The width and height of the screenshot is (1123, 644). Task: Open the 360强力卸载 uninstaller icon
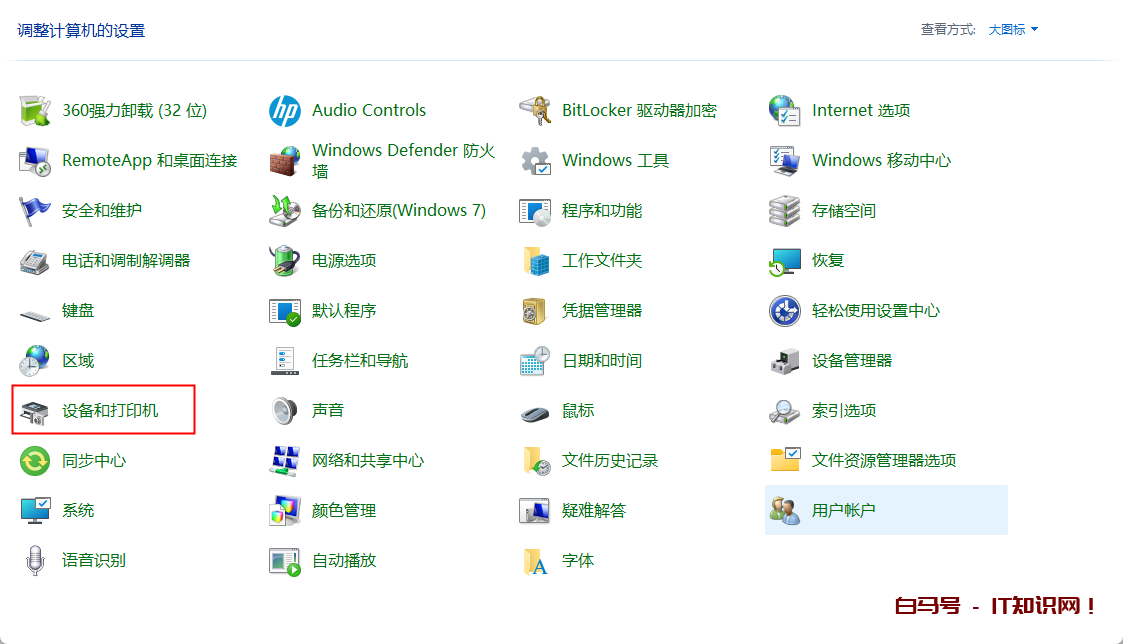click(35, 111)
